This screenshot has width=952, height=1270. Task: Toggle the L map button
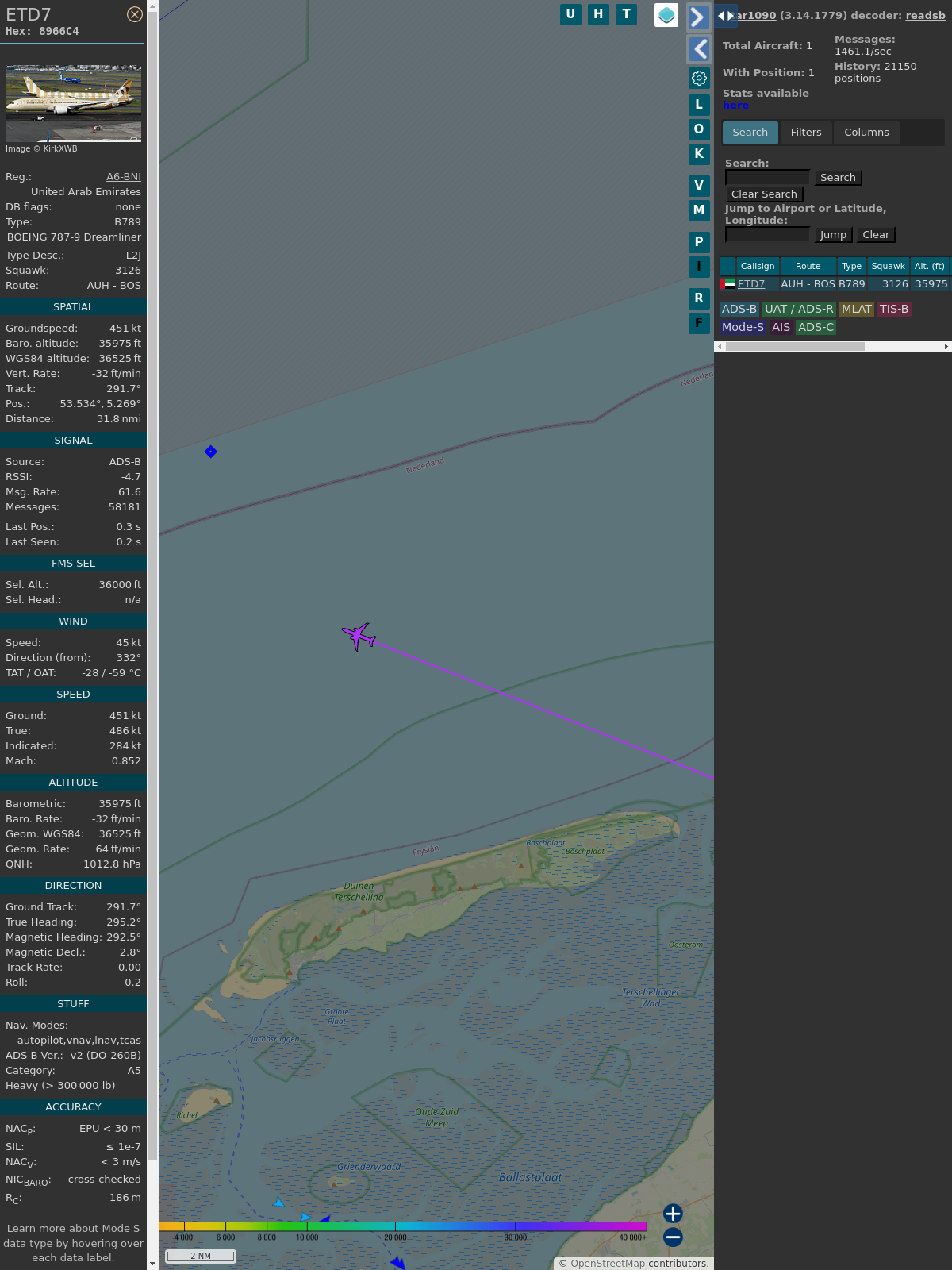coord(699,104)
